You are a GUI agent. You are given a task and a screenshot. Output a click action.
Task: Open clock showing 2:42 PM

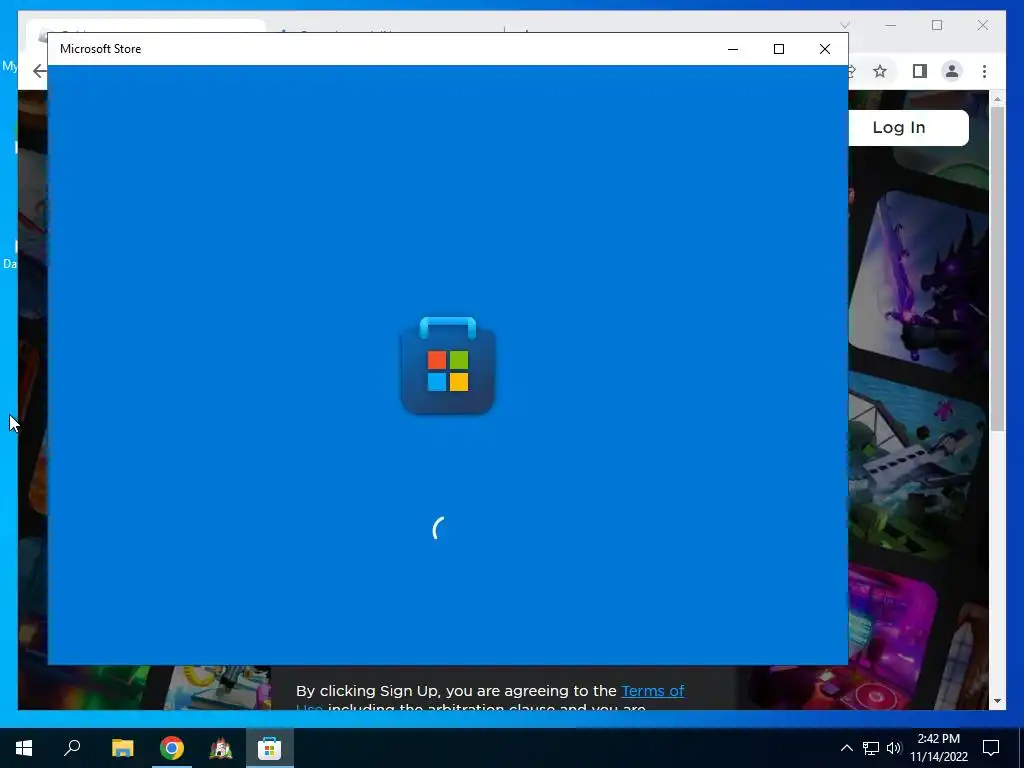pyautogui.click(x=938, y=748)
